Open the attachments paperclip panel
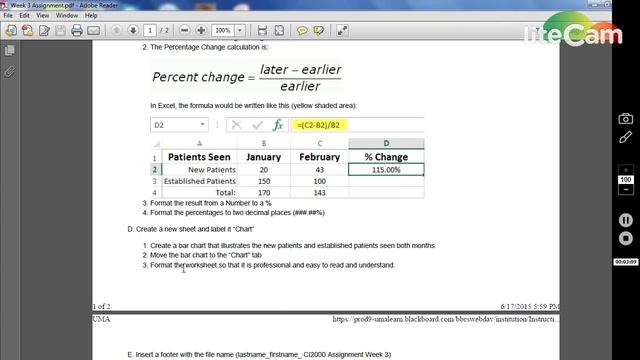This screenshot has height=360, width=640. (x=10, y=72)
